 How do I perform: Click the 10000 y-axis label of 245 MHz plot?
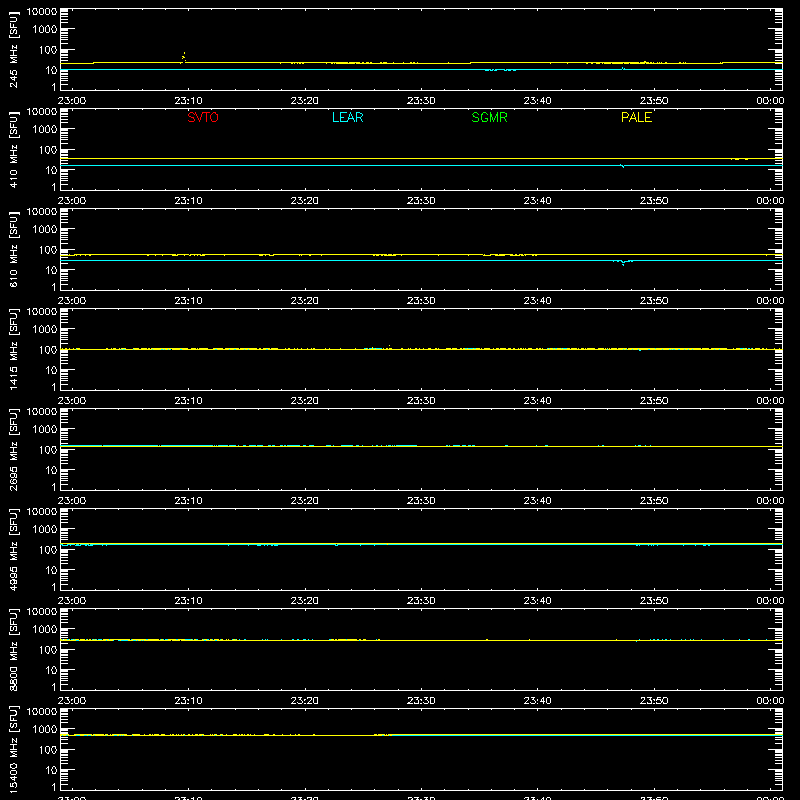point(42,12)
